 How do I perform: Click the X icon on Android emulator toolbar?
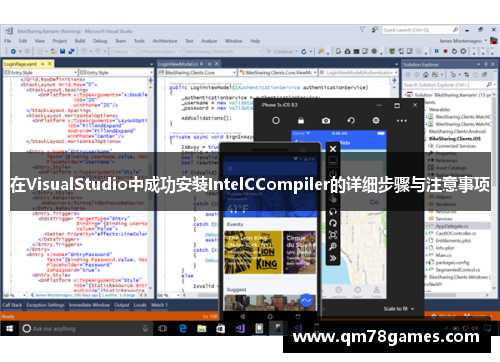tap(333, 149)
